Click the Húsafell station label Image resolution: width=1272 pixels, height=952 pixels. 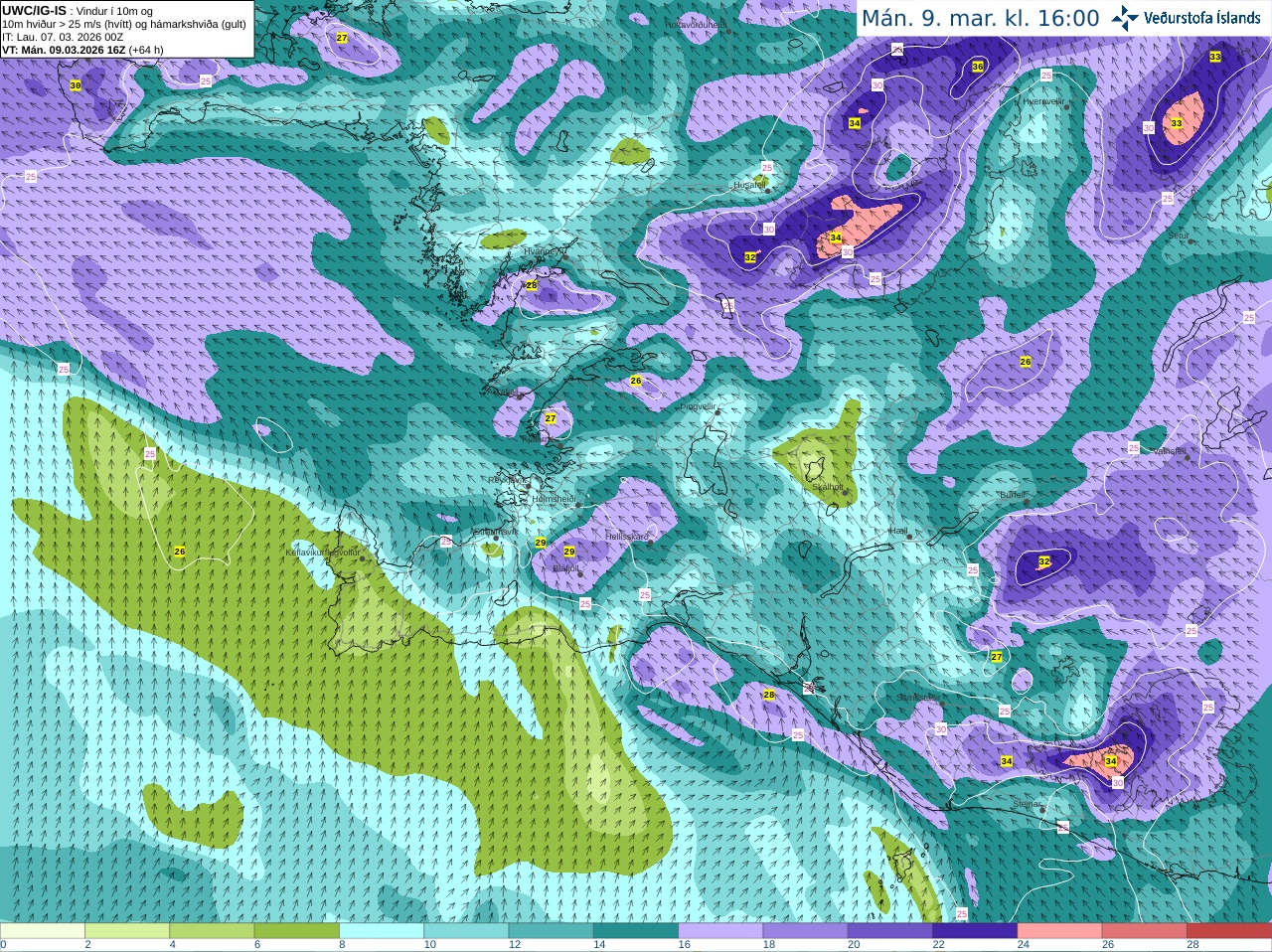(x=750, y=185)
